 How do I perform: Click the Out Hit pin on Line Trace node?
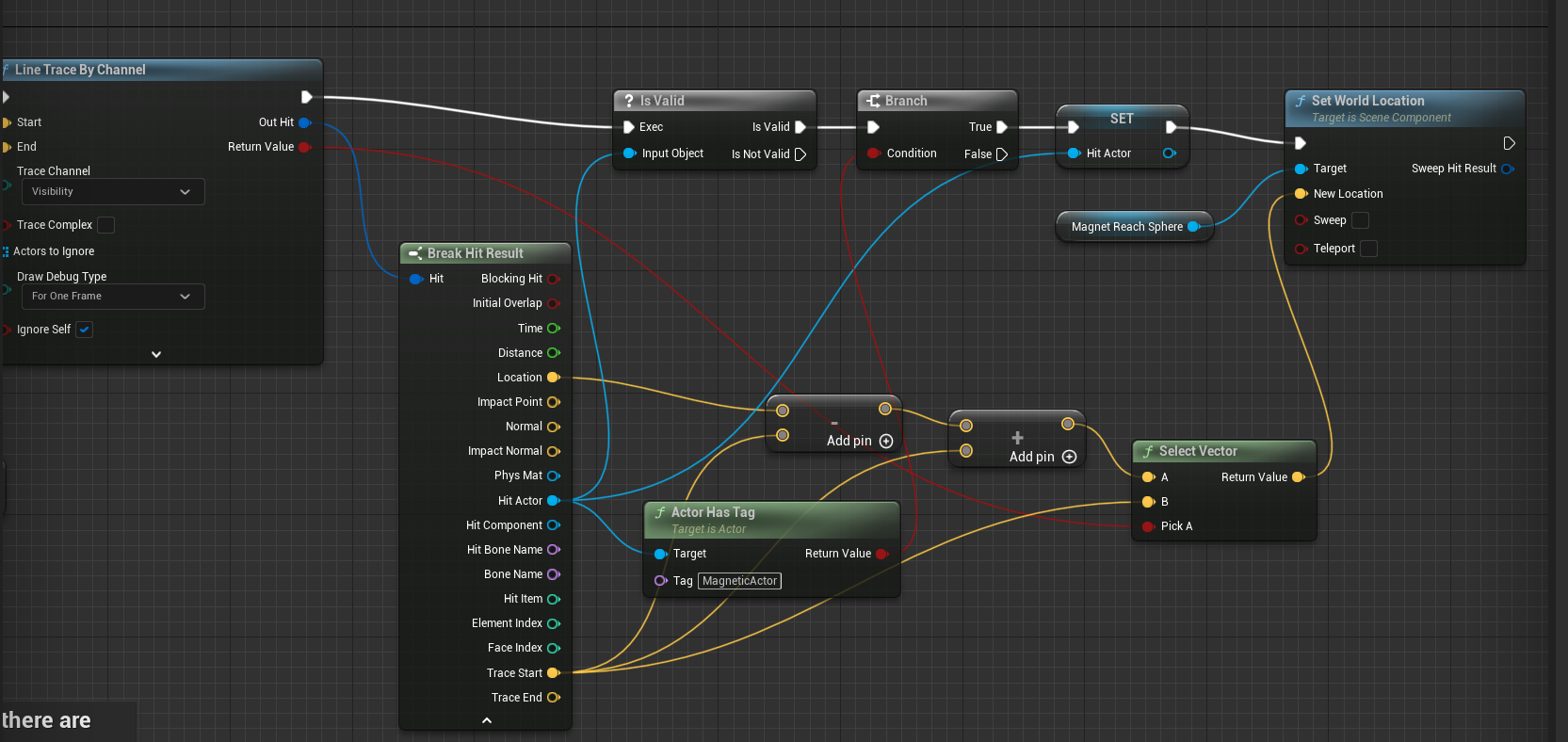[304, 122]
